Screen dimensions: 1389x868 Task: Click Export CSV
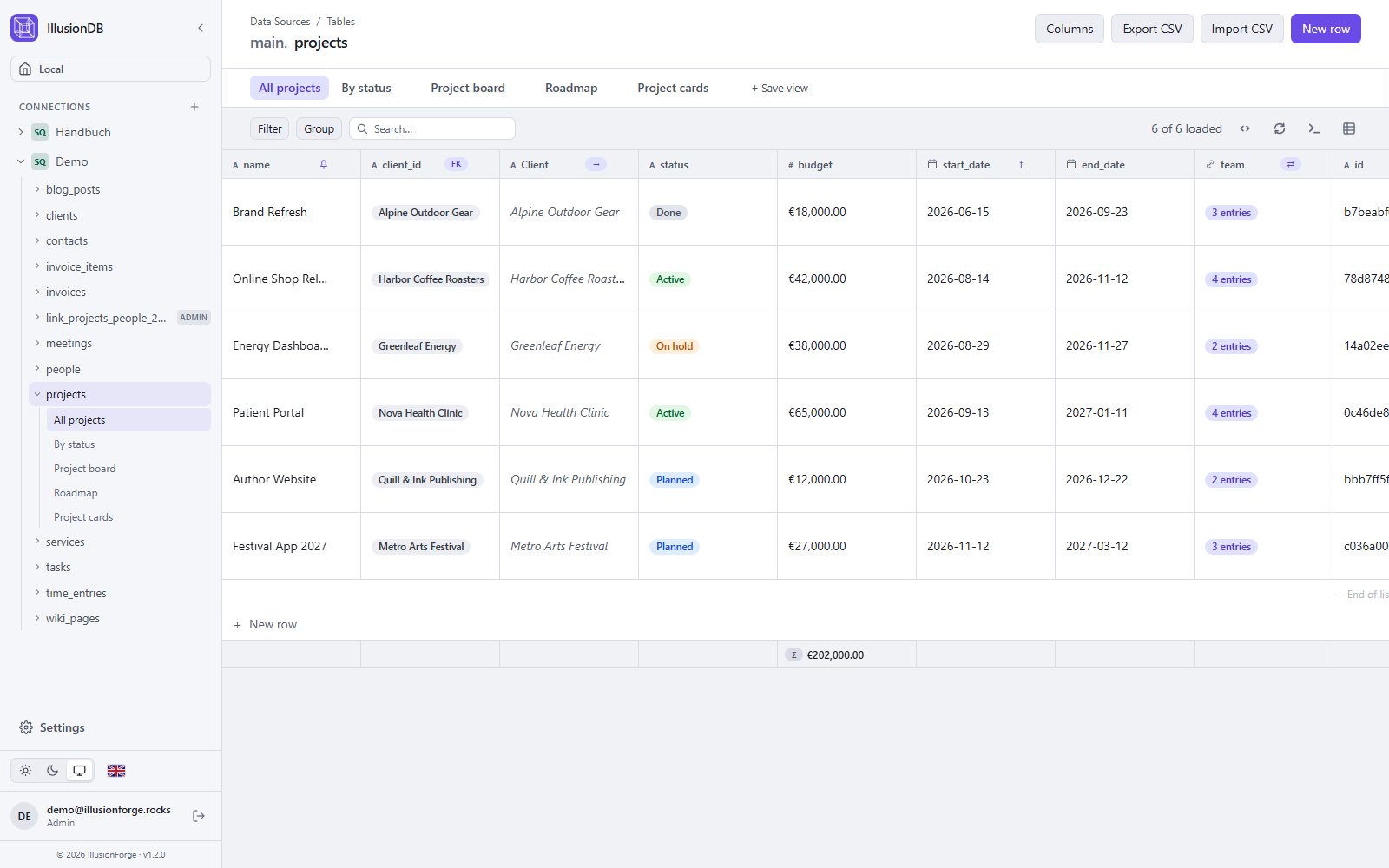coord(1152,29)
